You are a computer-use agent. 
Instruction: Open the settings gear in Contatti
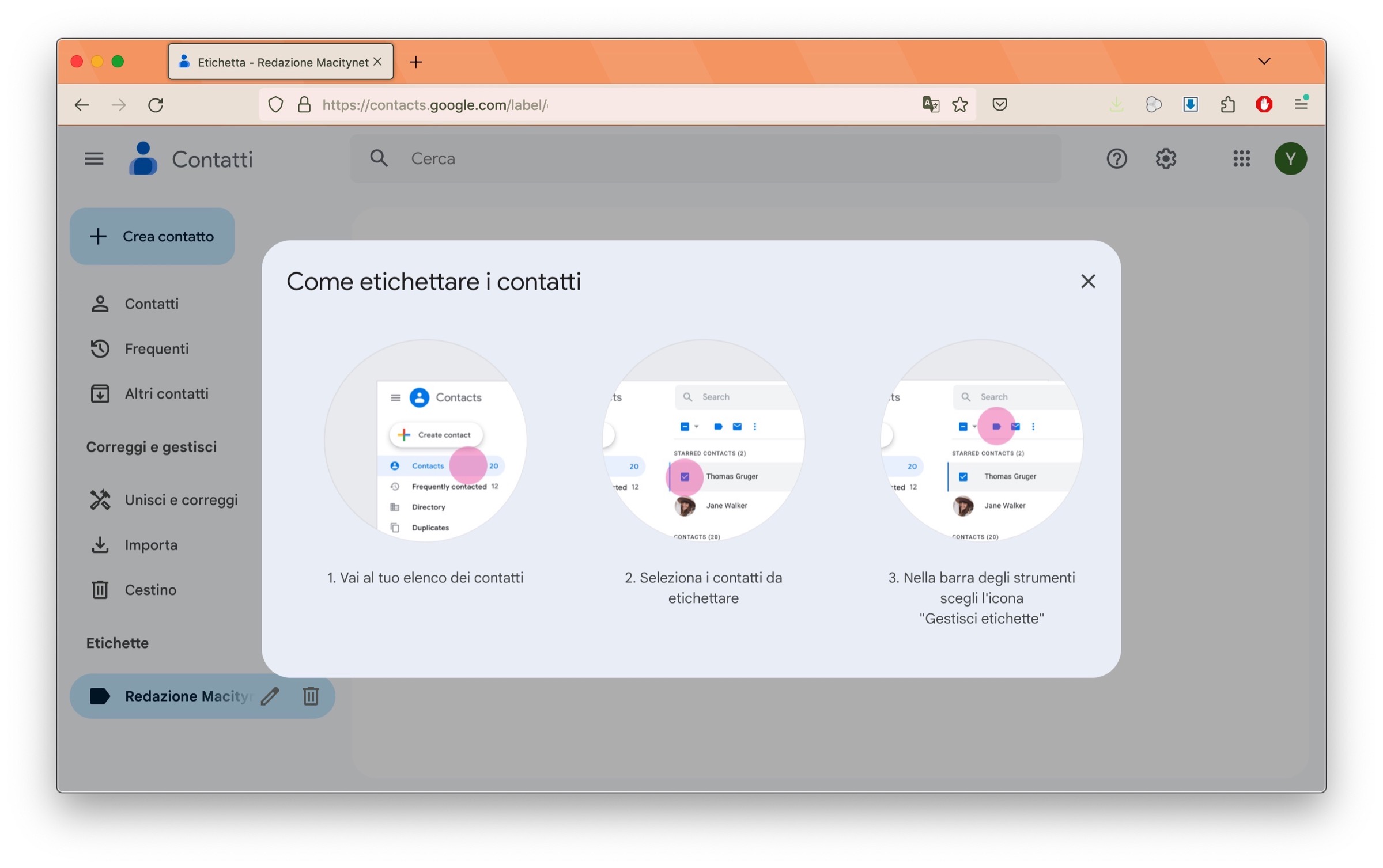[x=1165, y=158]
